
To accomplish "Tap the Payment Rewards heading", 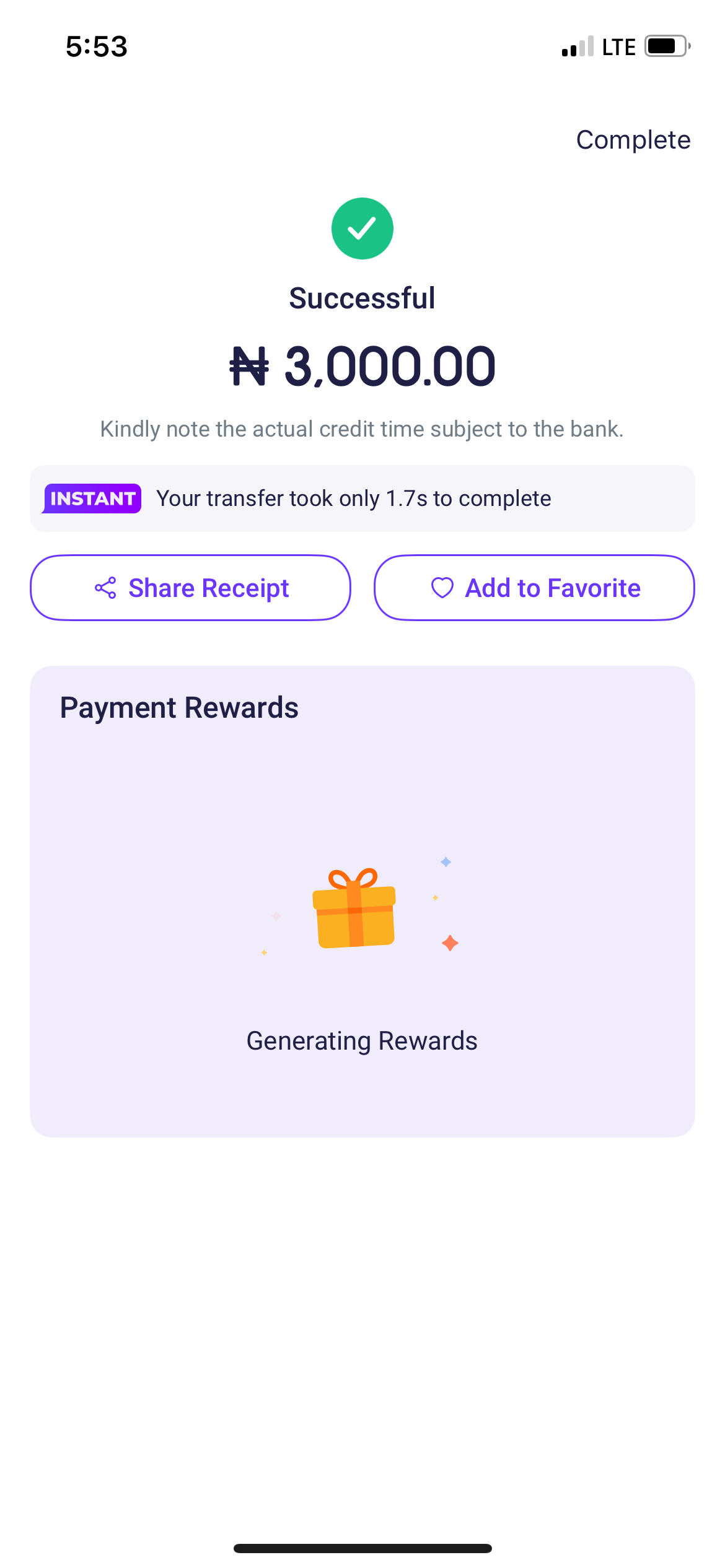I will click(x=179, y=708).
